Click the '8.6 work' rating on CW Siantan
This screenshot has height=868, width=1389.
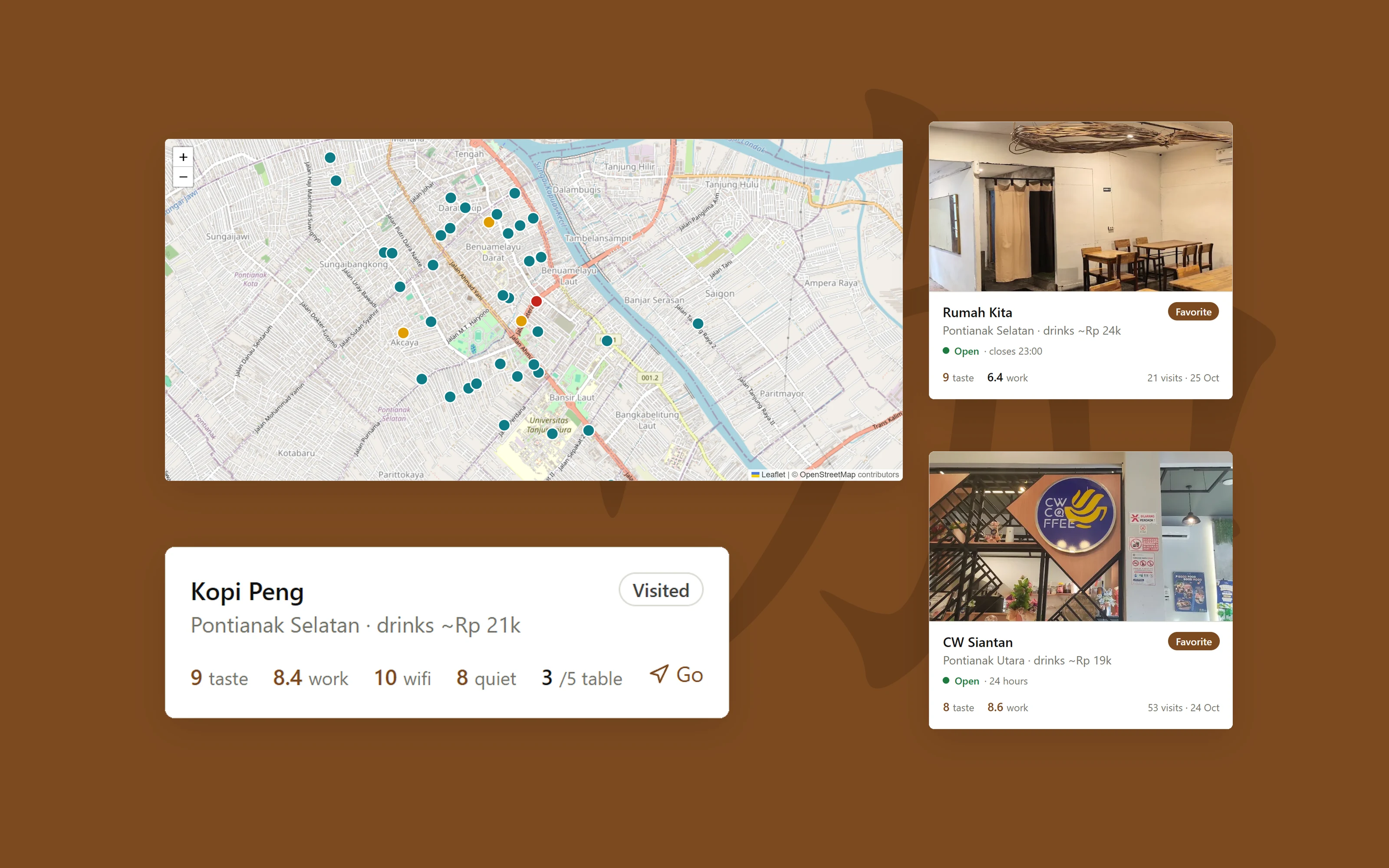1007,708
